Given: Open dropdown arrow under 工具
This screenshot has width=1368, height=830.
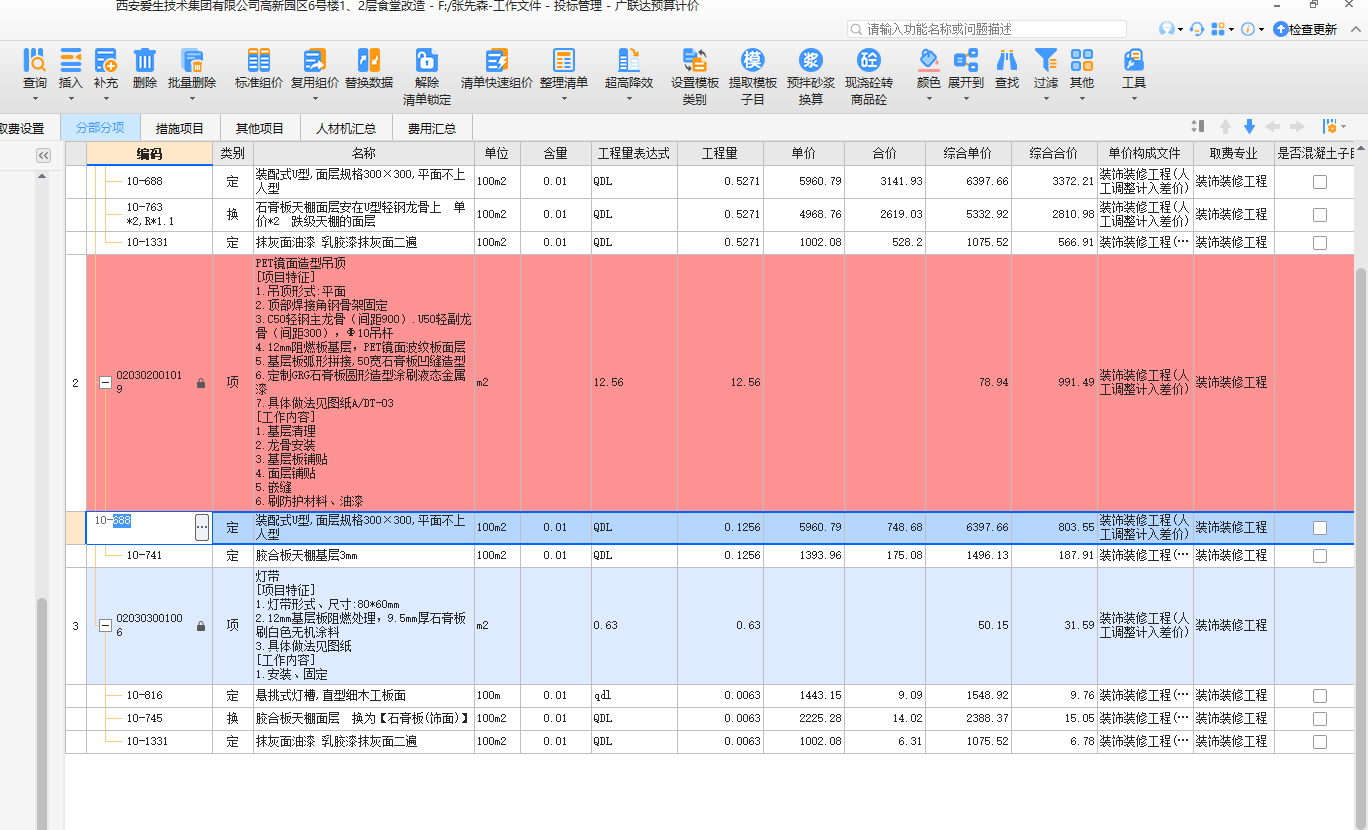Looking at the screenshot, I should click(1134, 98).
